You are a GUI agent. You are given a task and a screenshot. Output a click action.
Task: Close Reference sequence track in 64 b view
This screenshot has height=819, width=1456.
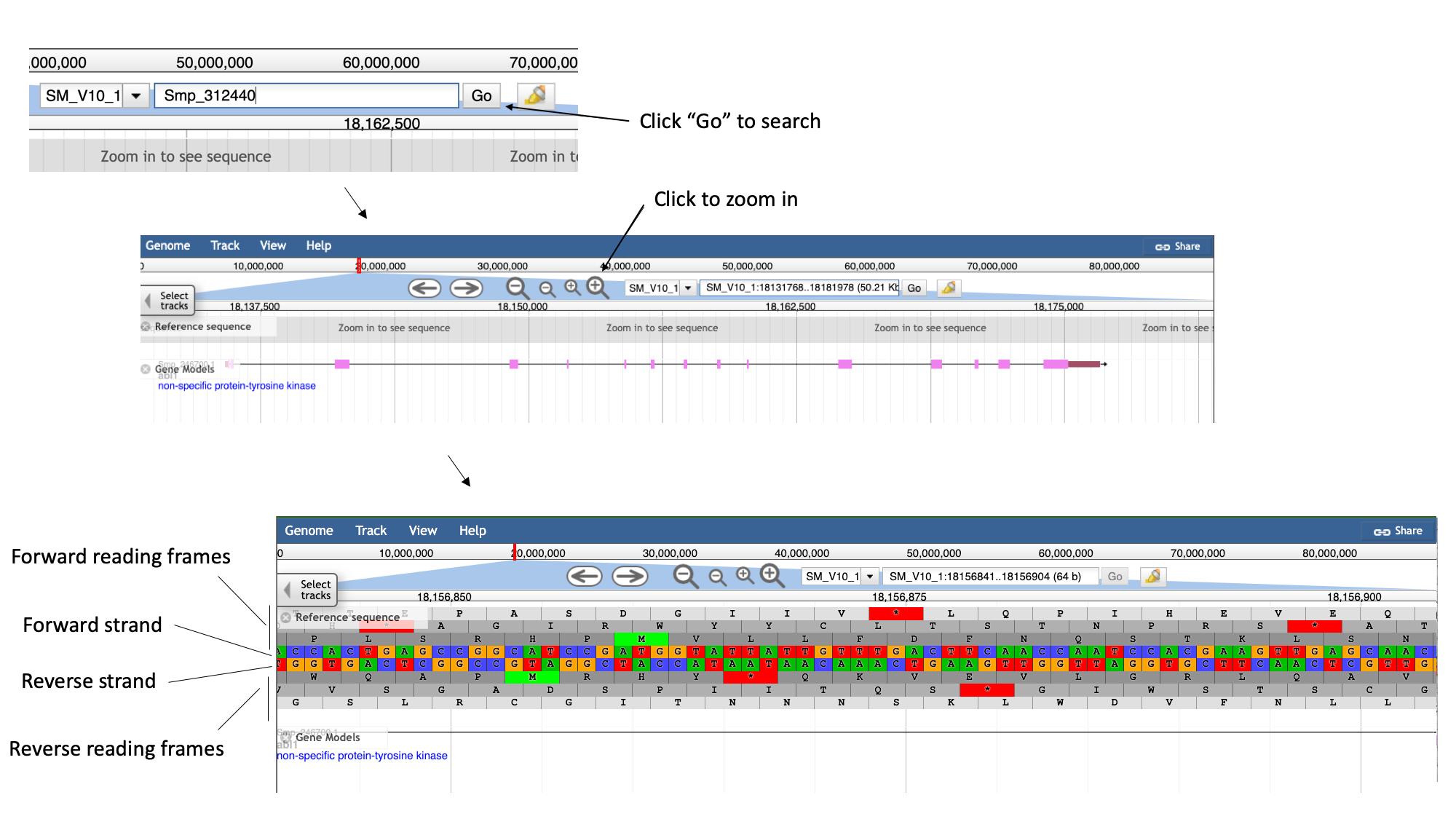click(x=286, y=617)
